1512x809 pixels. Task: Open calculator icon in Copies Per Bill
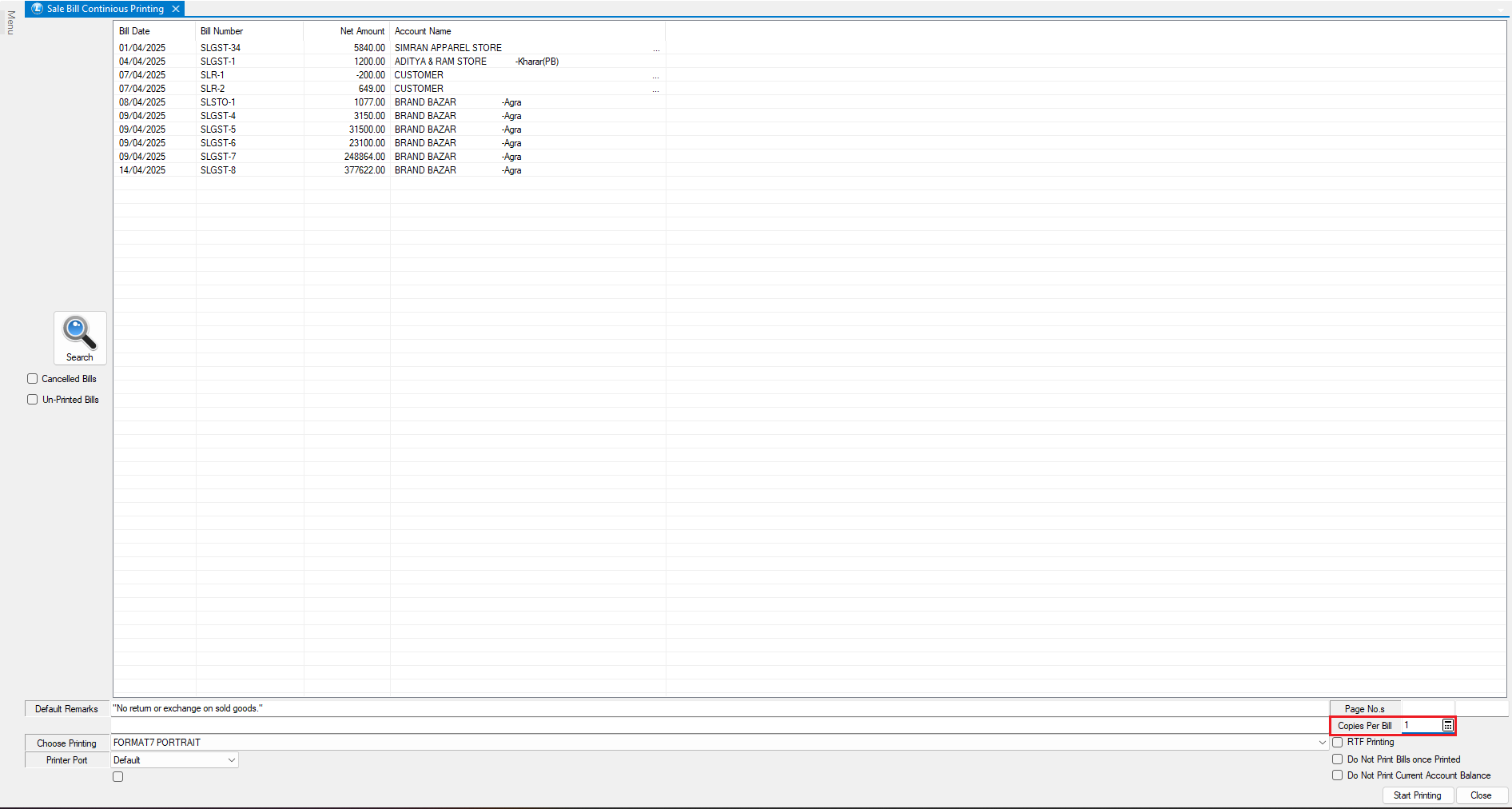[1447, 726]
